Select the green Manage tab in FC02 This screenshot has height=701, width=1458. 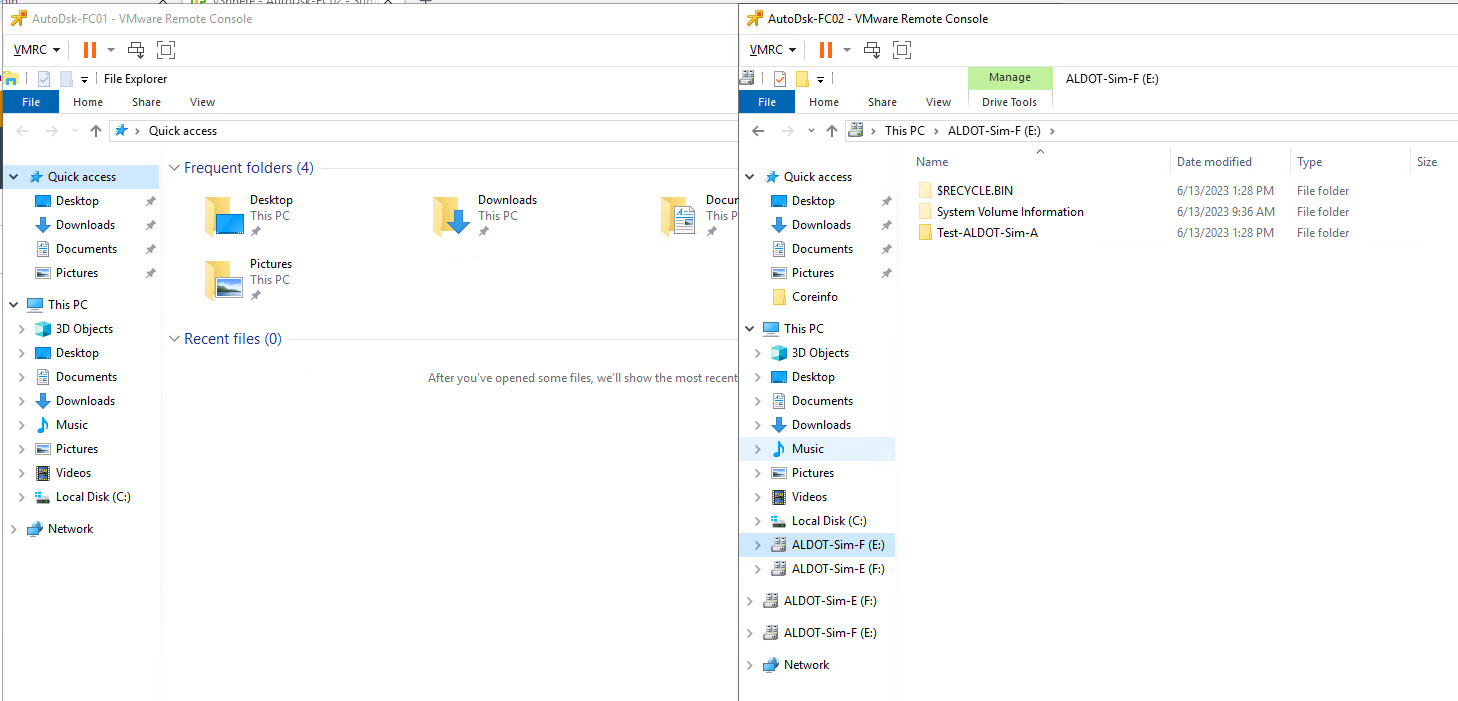1010,78
